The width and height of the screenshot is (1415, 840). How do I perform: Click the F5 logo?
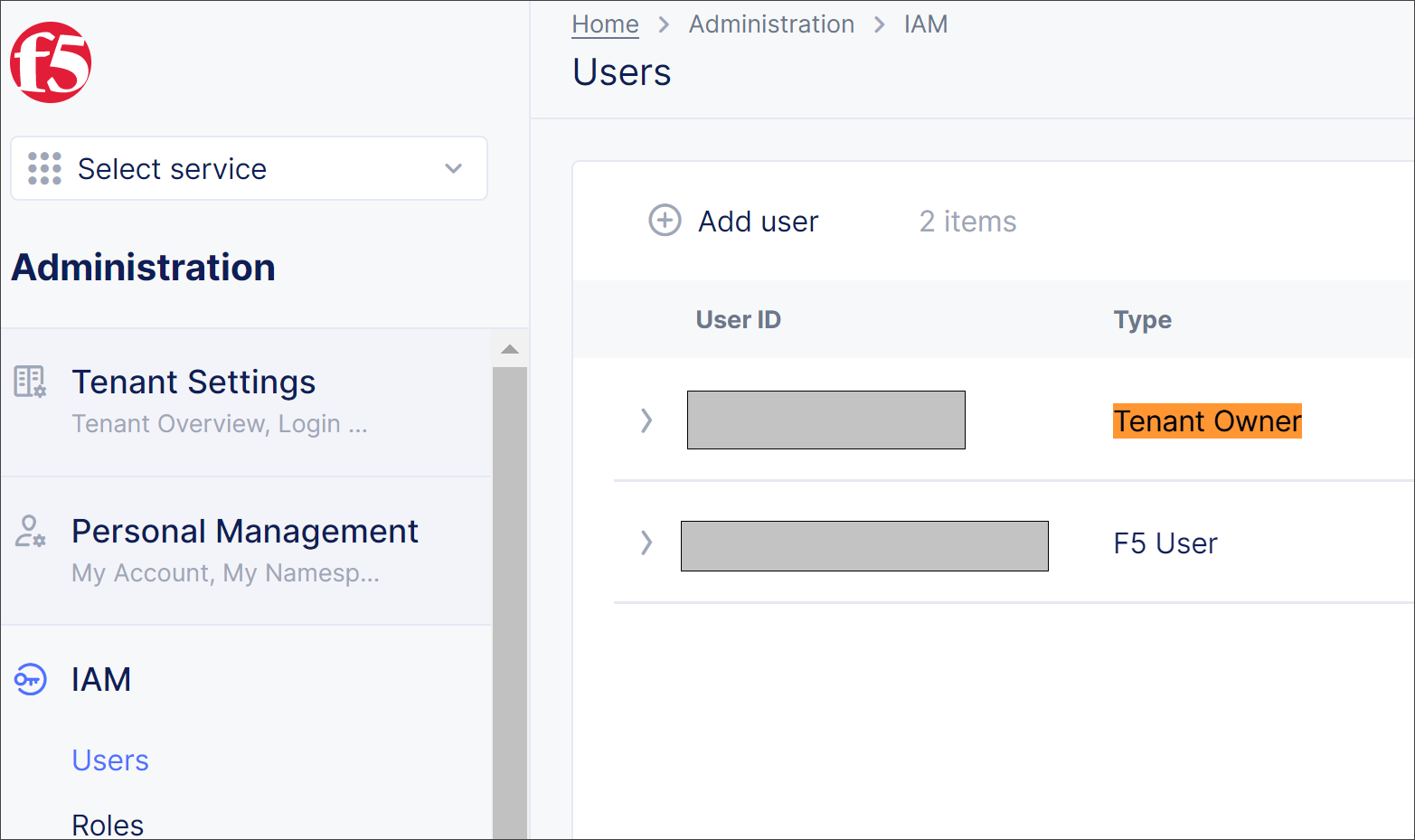point(51,62)
